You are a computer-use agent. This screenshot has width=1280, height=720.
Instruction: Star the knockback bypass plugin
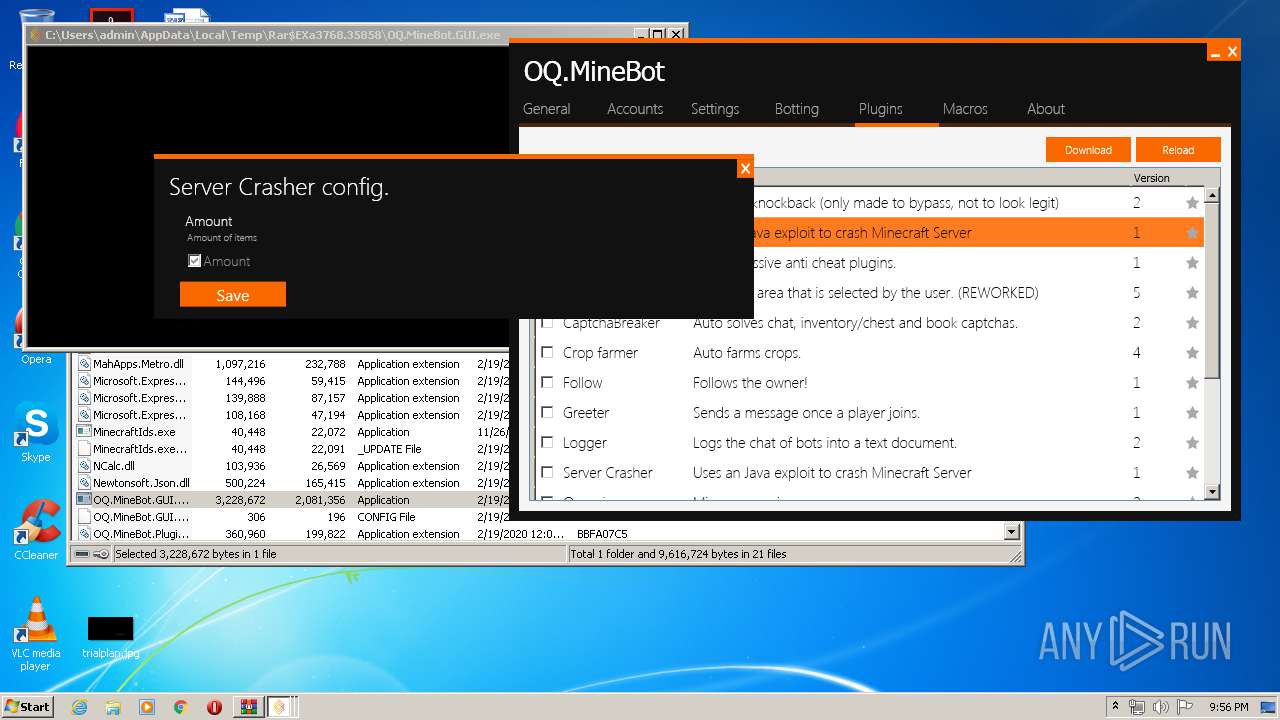coord(1192,203)
